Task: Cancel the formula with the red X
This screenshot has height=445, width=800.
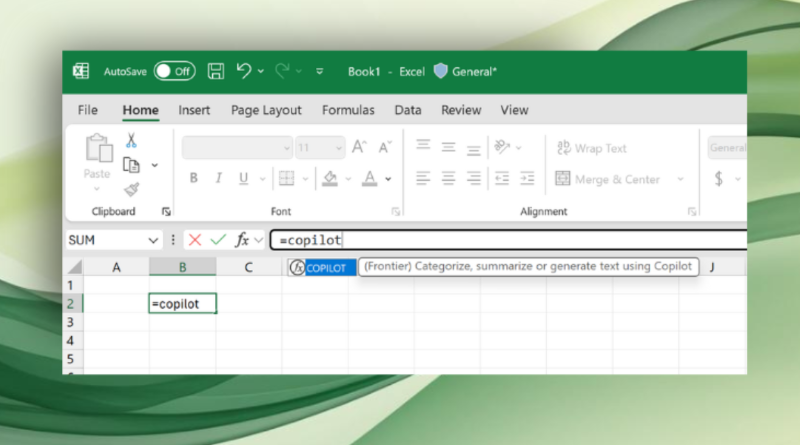Action: [194, 240]
